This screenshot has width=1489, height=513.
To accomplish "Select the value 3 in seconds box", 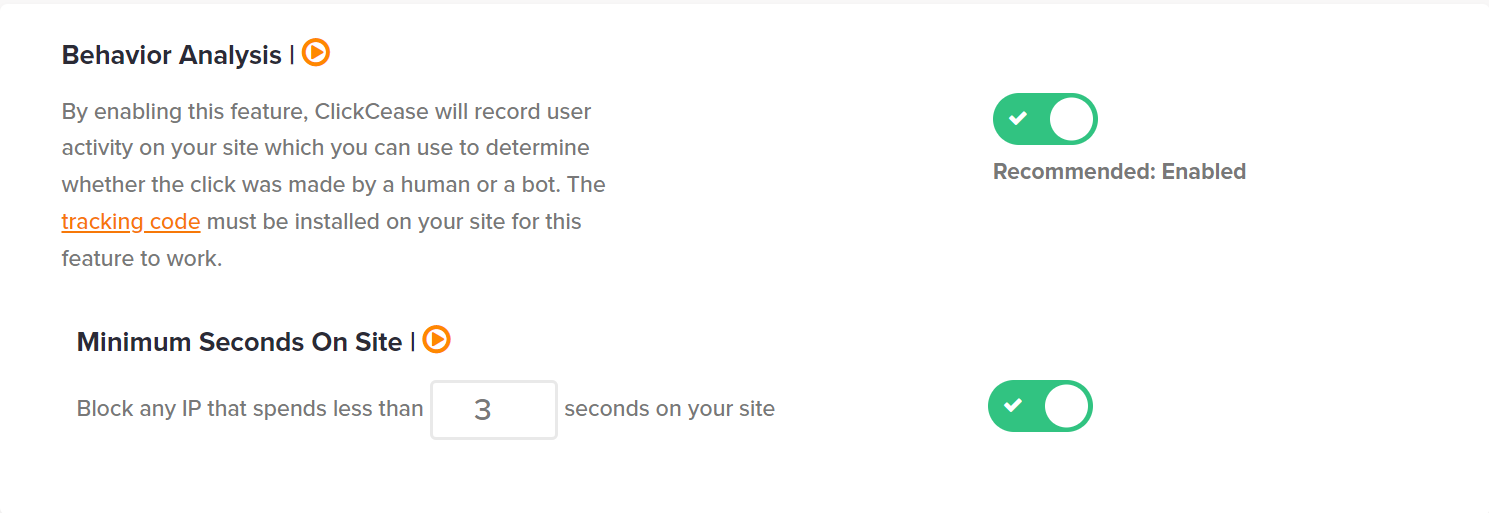I will [x=483, y=410].
